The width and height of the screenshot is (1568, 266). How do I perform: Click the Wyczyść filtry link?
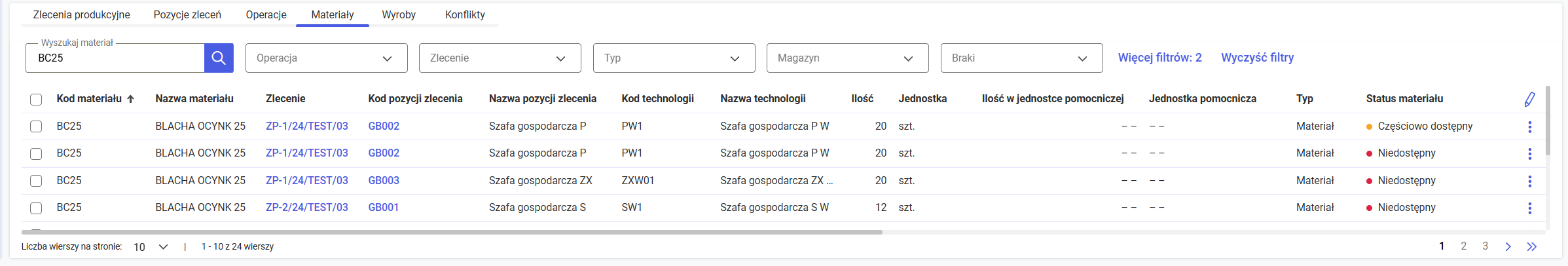(1257, 58)
